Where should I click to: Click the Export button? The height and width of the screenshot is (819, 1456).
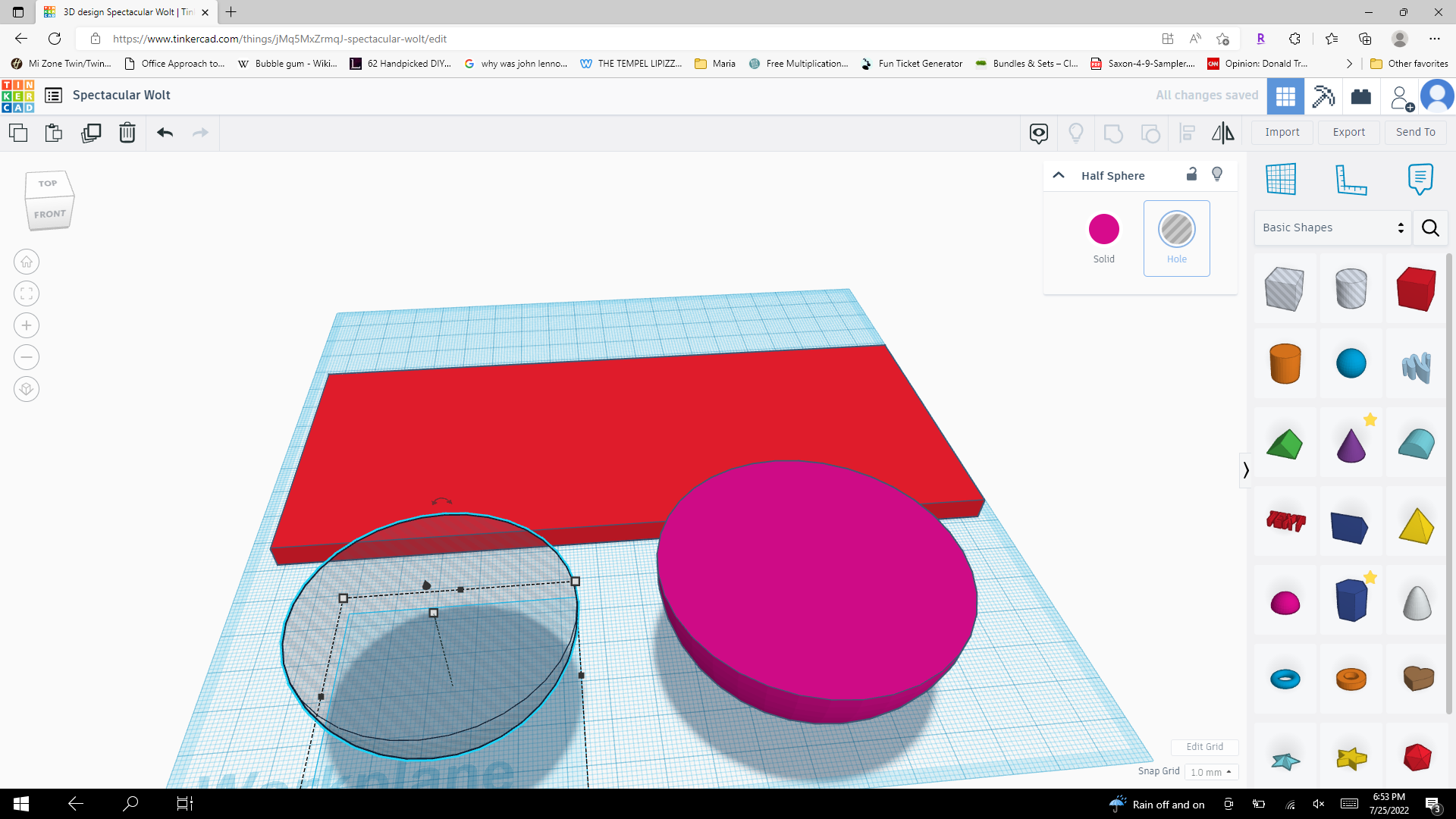[x=1349, y=132]
